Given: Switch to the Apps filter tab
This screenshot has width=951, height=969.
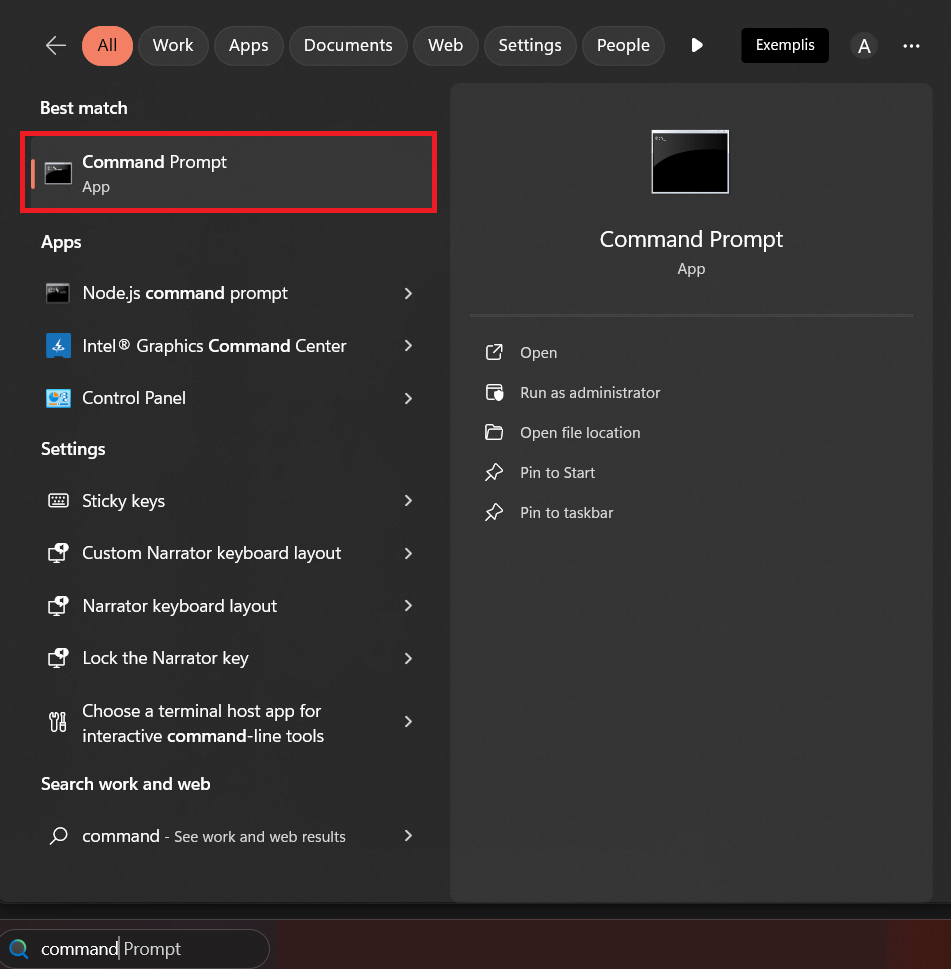Looking at the screenshot, I should click(x=248, y=45).
